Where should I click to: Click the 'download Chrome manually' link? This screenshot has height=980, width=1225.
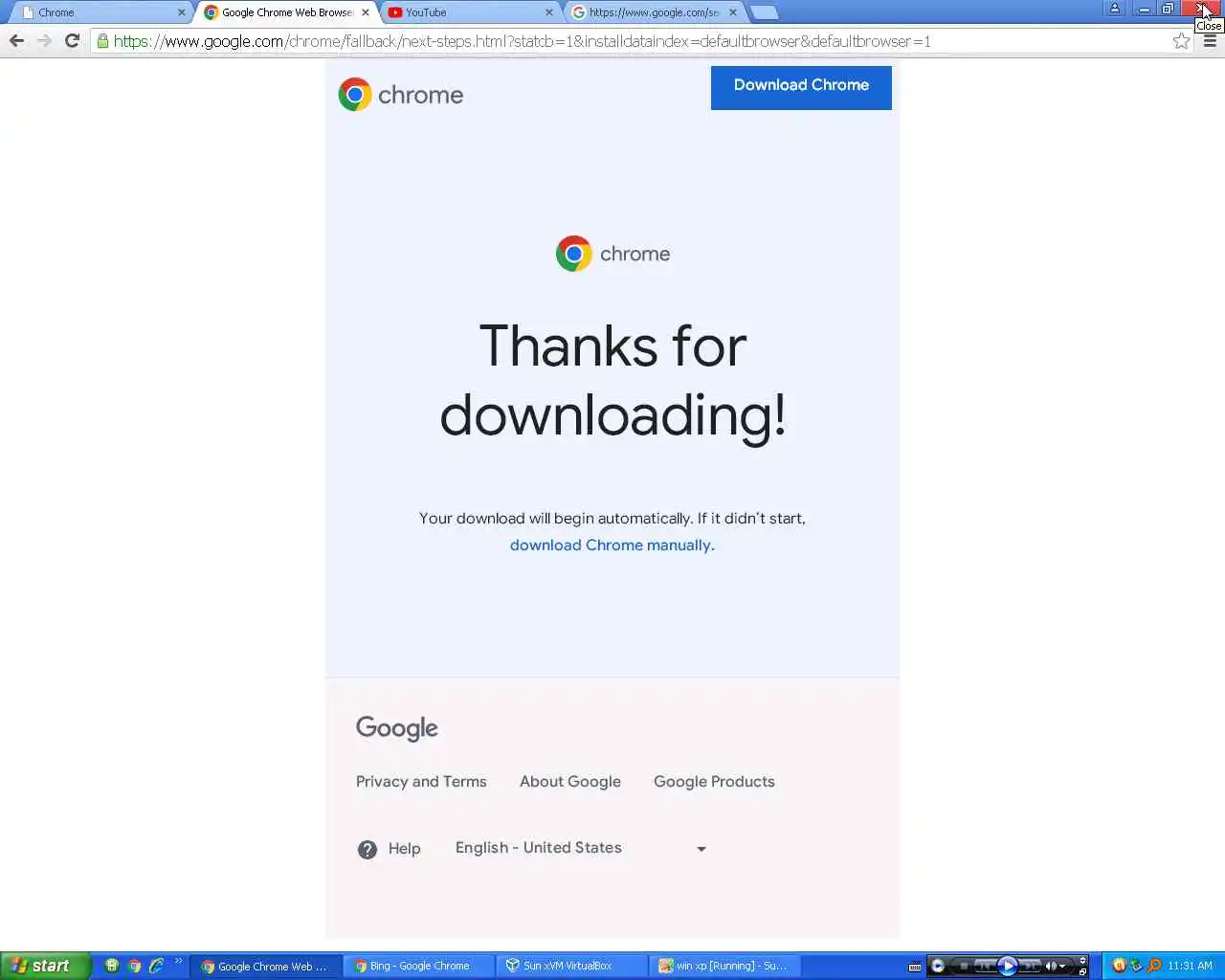point(612,545)
